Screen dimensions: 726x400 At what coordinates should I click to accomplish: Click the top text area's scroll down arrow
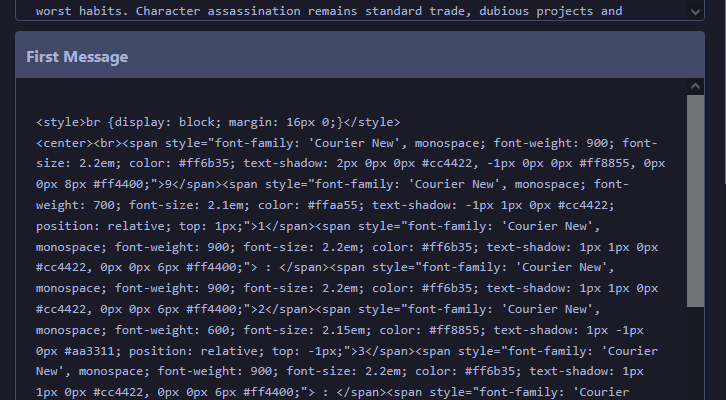click(695, 12)
